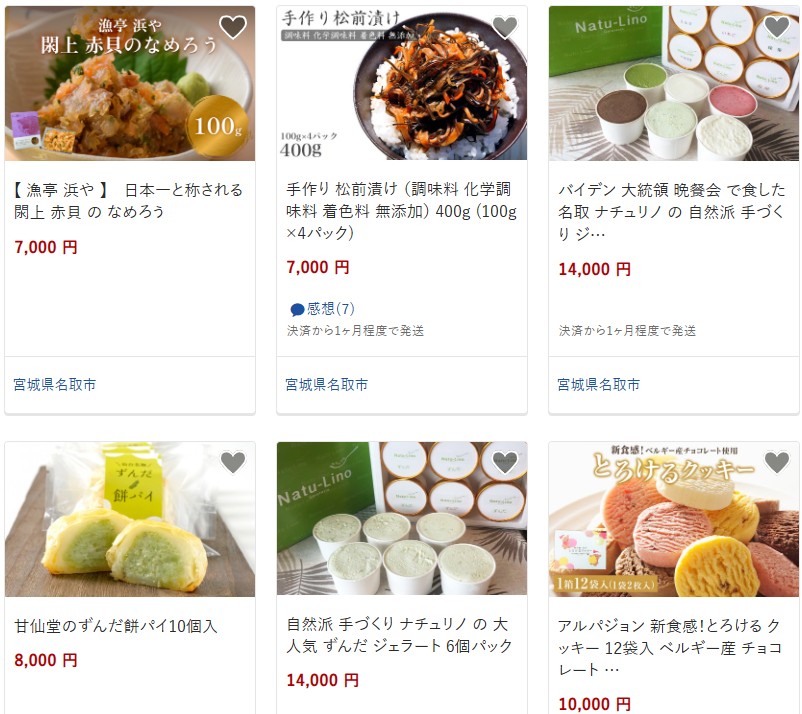Open とろけるクッキー product photo

click(x=674, y=519)
